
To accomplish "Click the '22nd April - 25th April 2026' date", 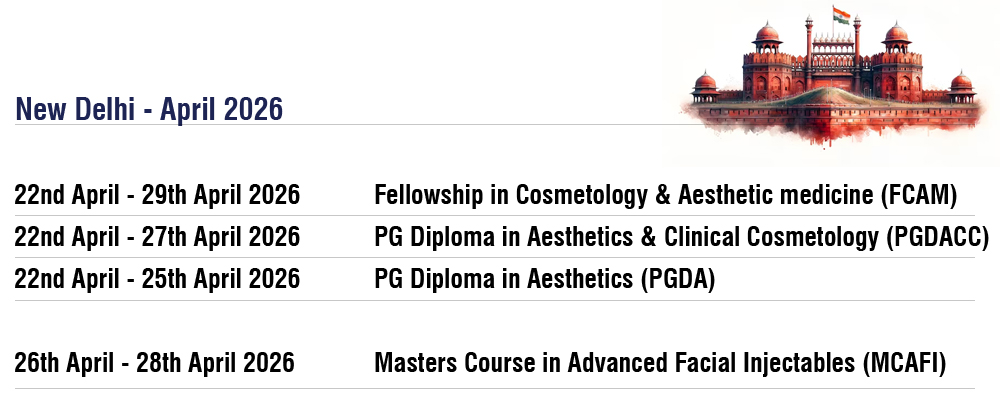I will (157, 279).
